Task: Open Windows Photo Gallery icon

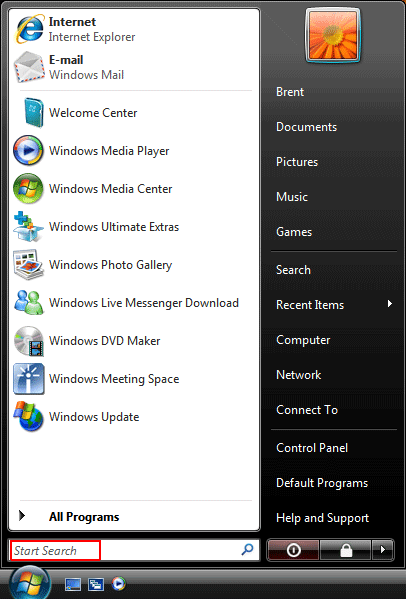Action: click(x=28, y=264)
